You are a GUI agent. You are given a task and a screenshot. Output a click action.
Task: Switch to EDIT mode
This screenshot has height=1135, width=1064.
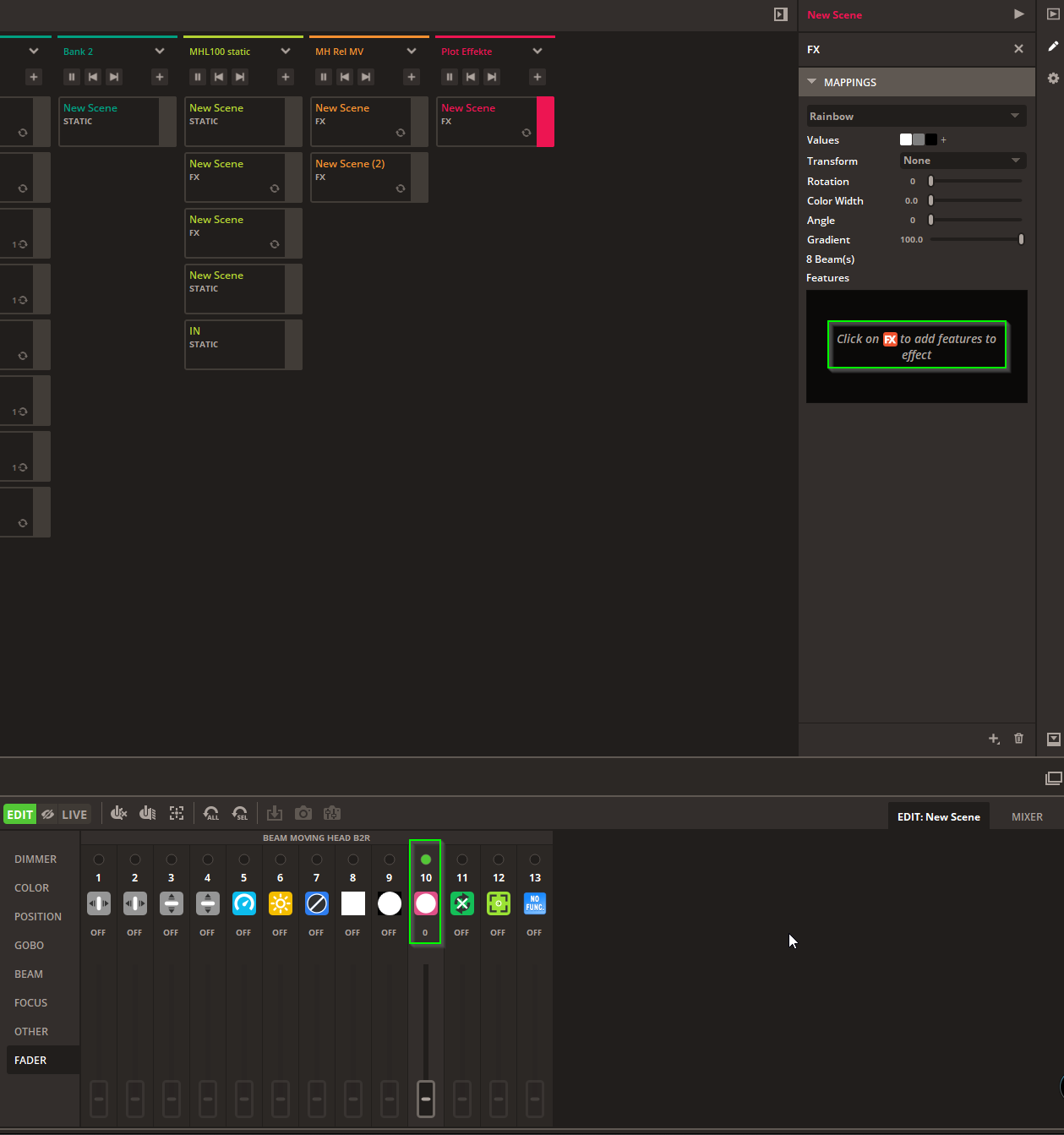click(20, 815)
